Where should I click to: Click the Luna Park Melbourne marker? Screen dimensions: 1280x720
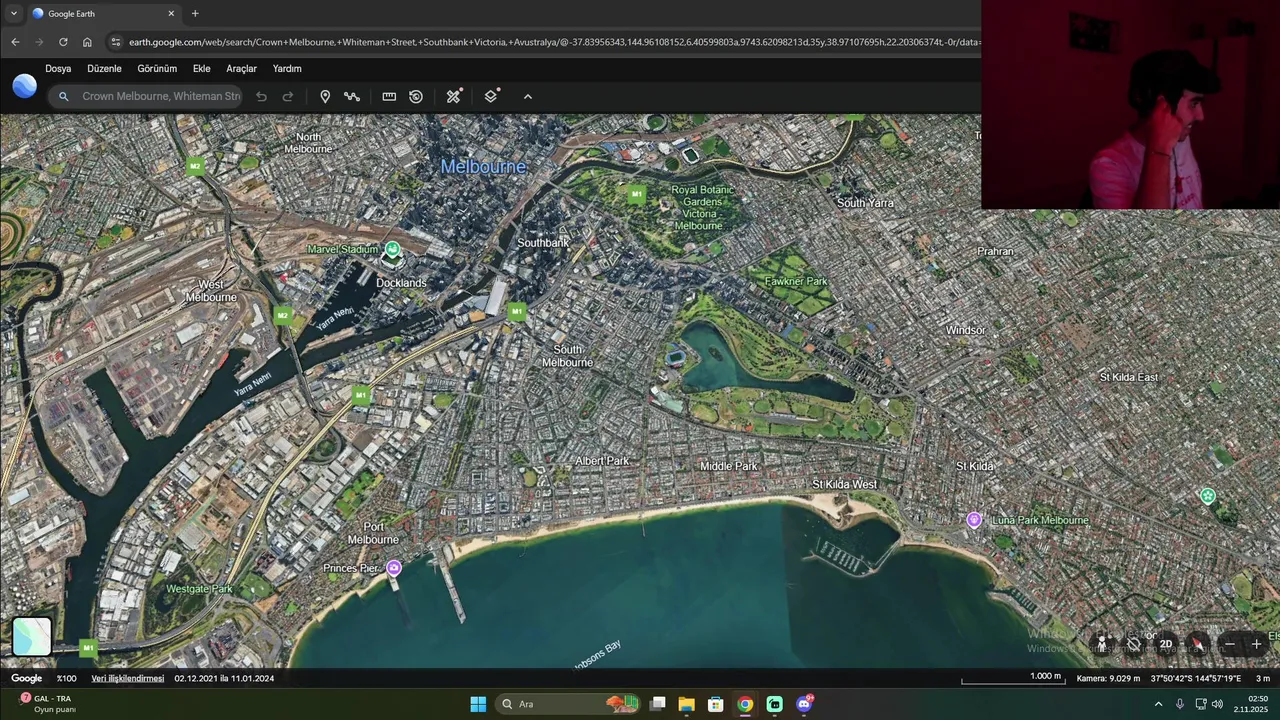coord(974,519)
